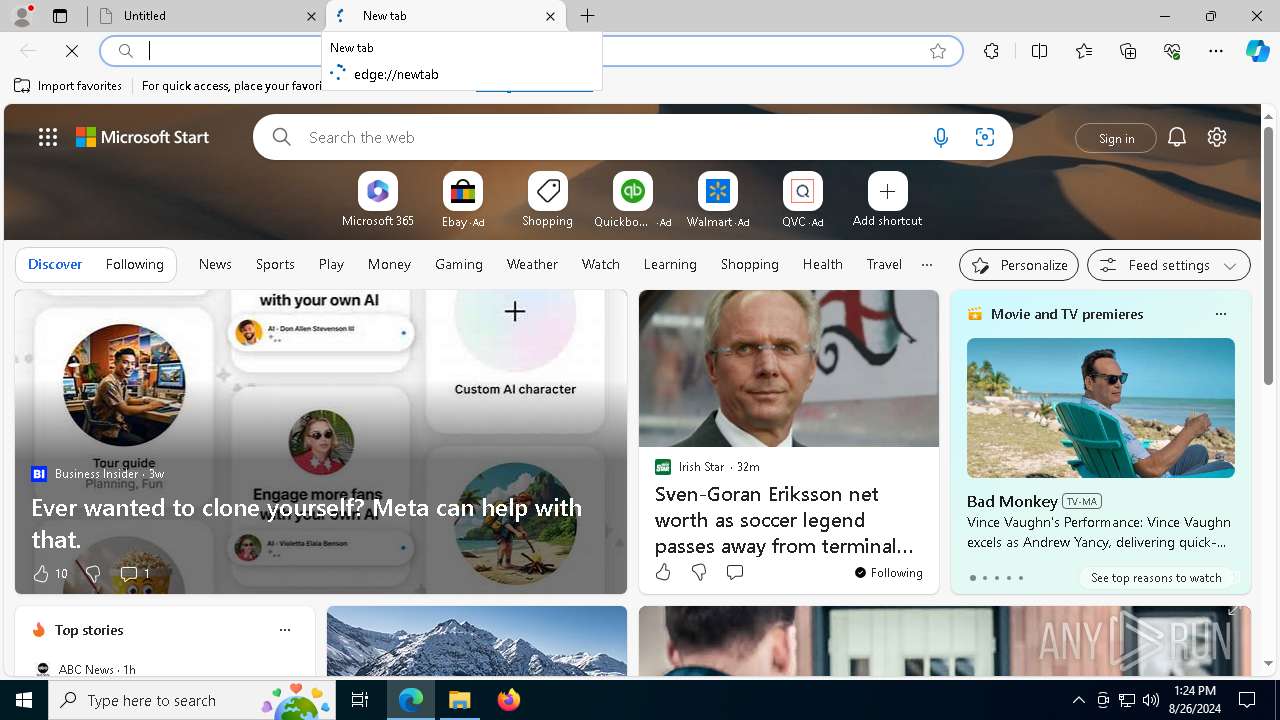Open the Edge profile icon
This screenshot has height=720, width=1280.
(22, 16)
